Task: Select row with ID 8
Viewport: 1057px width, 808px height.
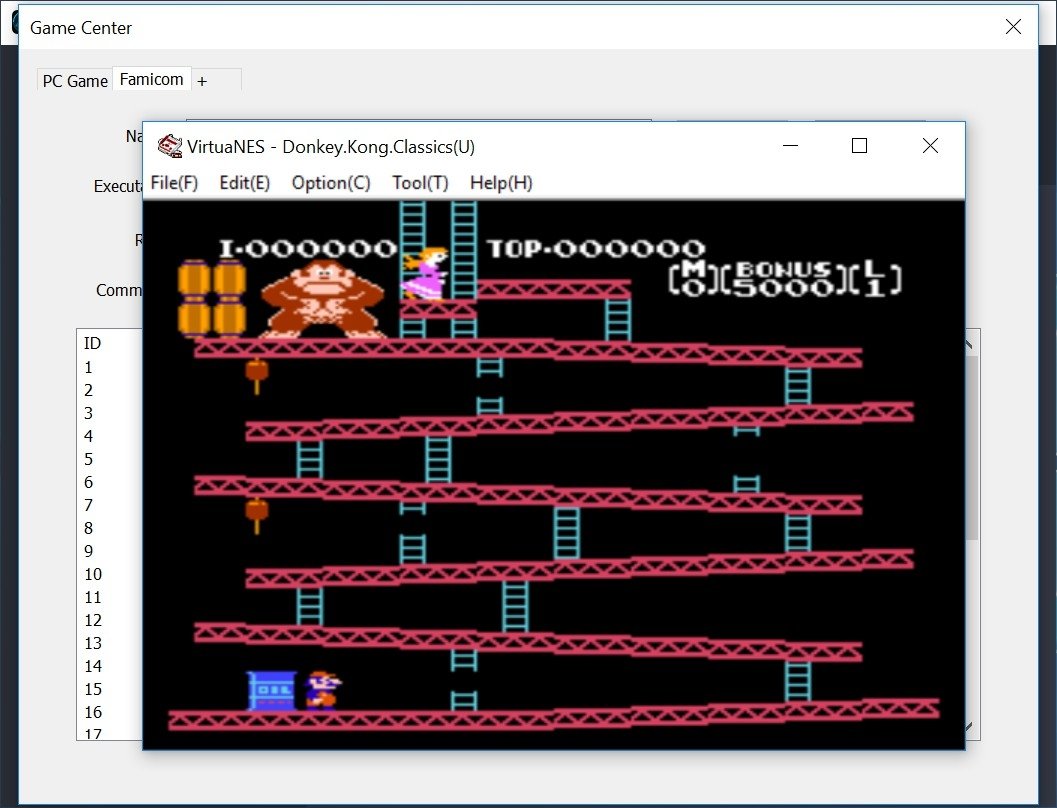Action: coord(88,528)
